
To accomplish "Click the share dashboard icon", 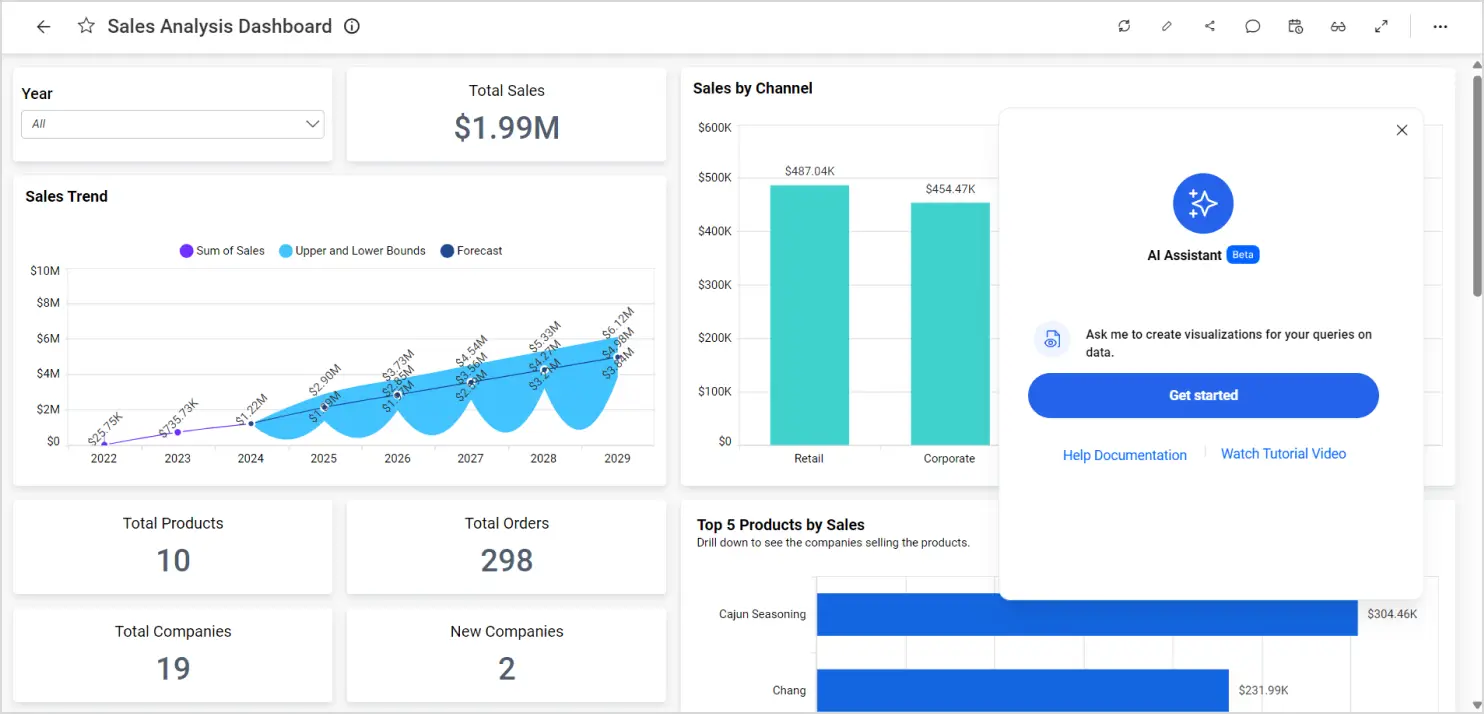I will coord(1210,27).
